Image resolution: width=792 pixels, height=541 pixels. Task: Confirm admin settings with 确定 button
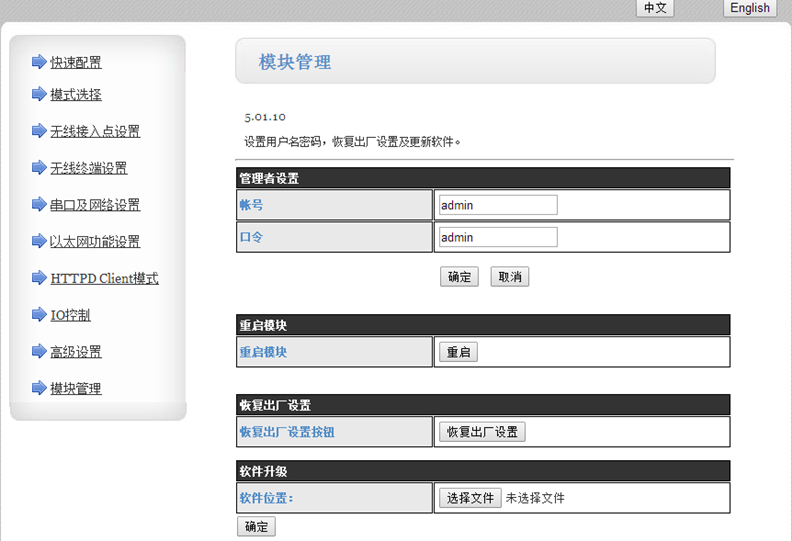pos(459,277)
